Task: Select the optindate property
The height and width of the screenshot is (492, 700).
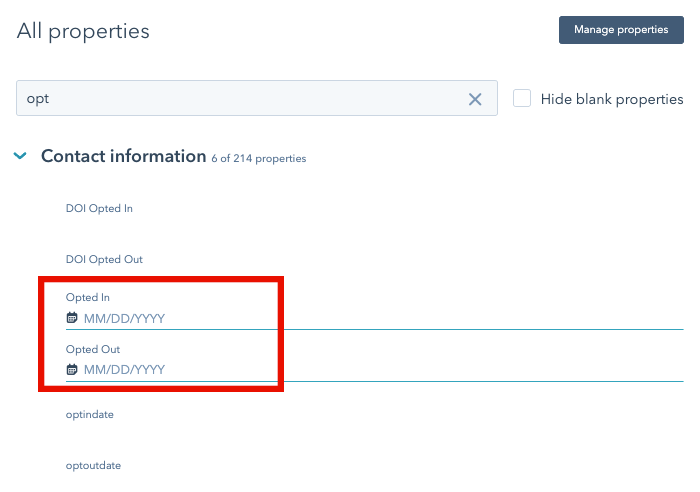Action: click(90, 415)
